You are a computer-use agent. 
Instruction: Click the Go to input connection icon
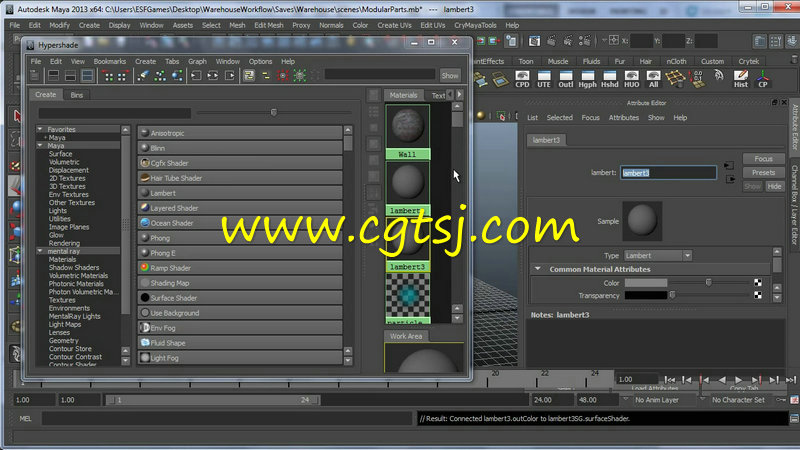[x=729, y=166]
